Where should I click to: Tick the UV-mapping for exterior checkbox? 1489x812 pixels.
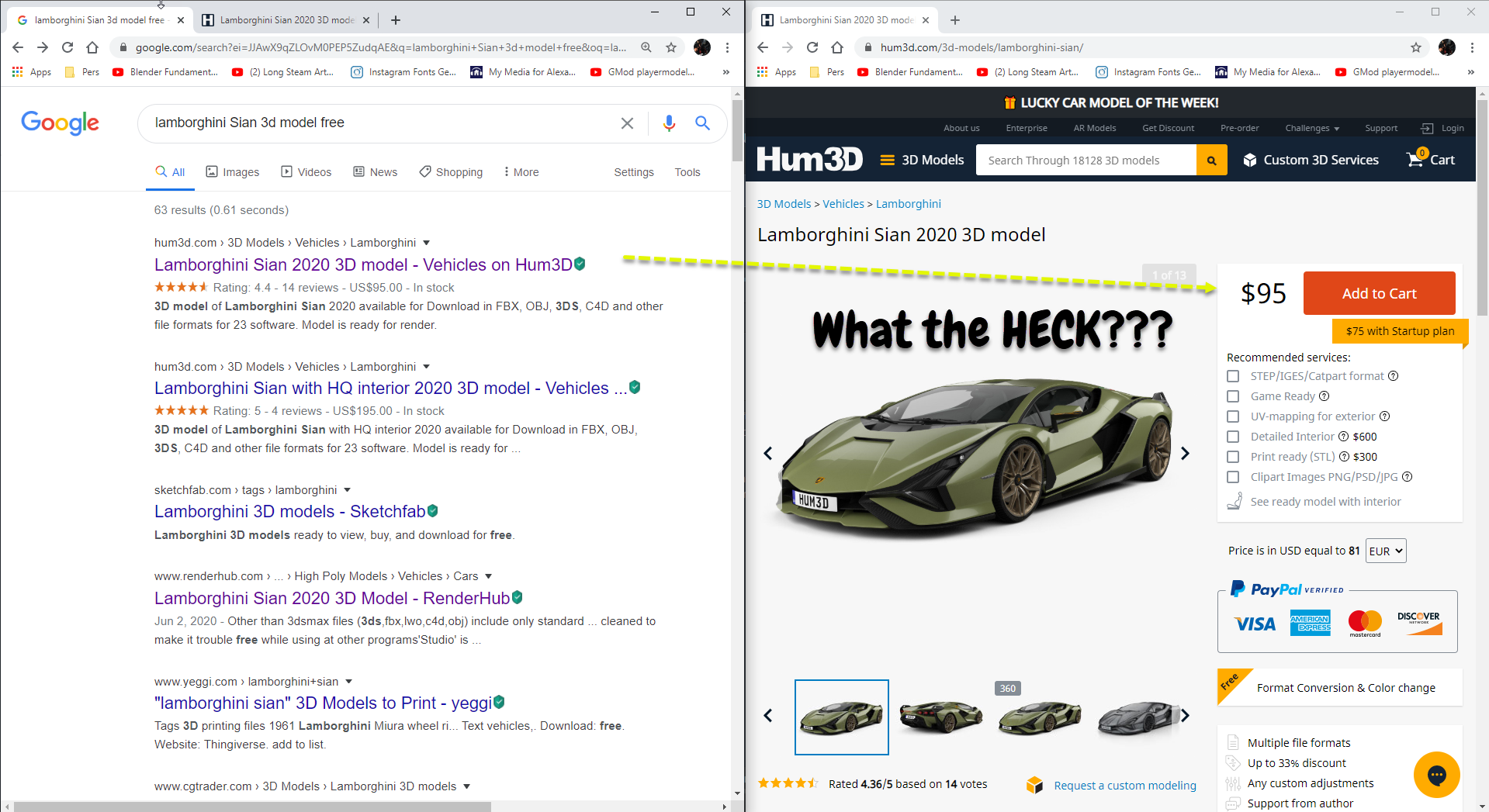coord(1233,416)
